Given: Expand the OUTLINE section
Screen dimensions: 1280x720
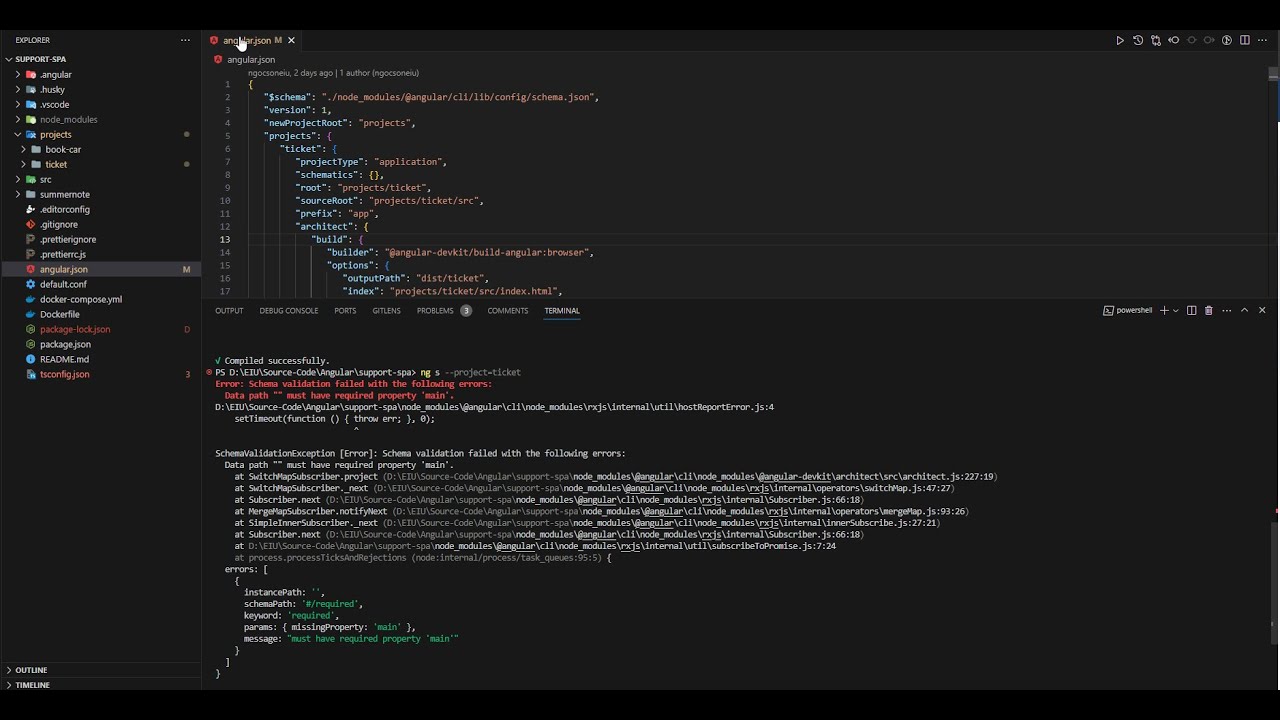Looking at the screenshot, I should 101,670.
